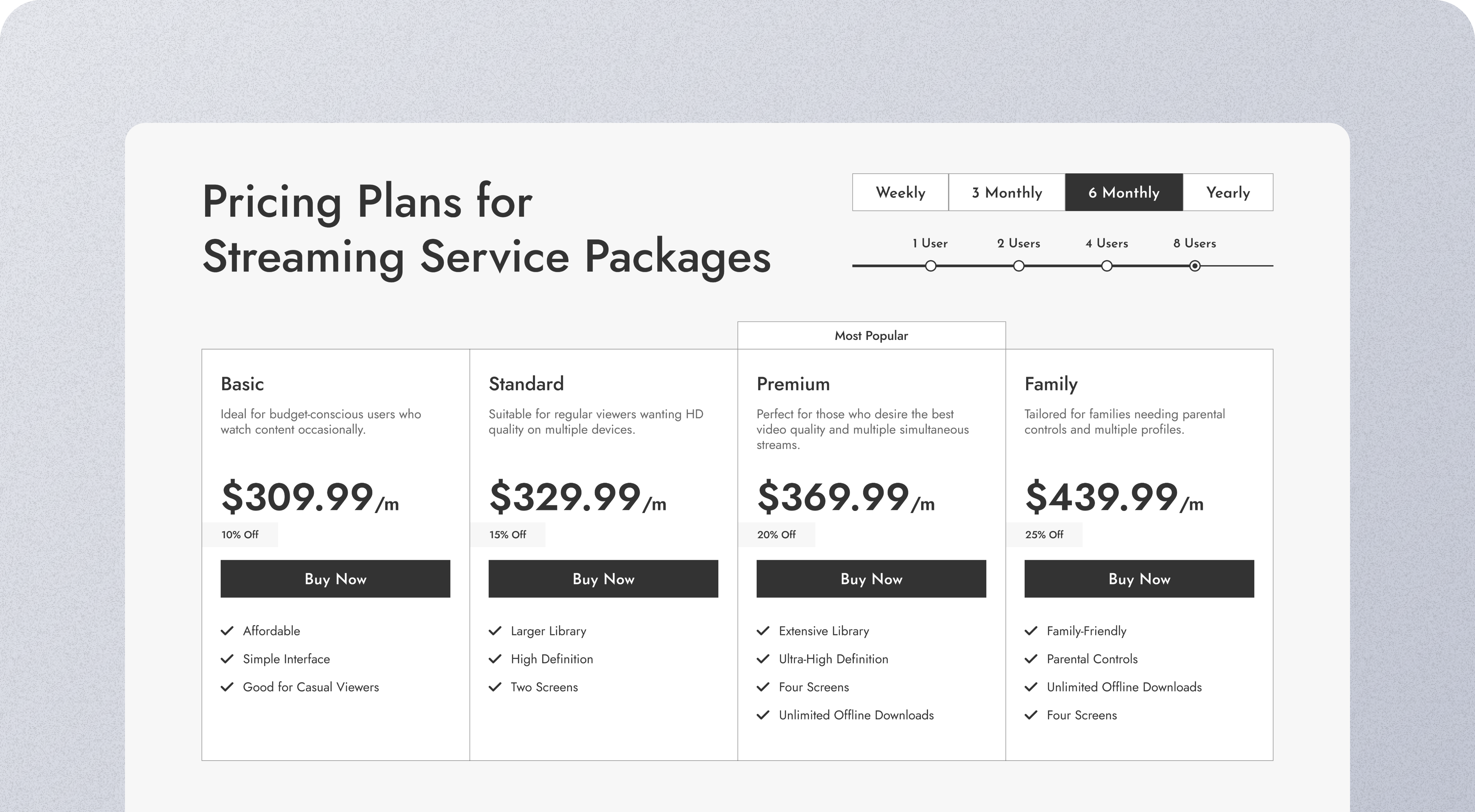Select the 2 Users slider point
The width and height of the screenshot is (1475, 812).
coord(1019,266)
